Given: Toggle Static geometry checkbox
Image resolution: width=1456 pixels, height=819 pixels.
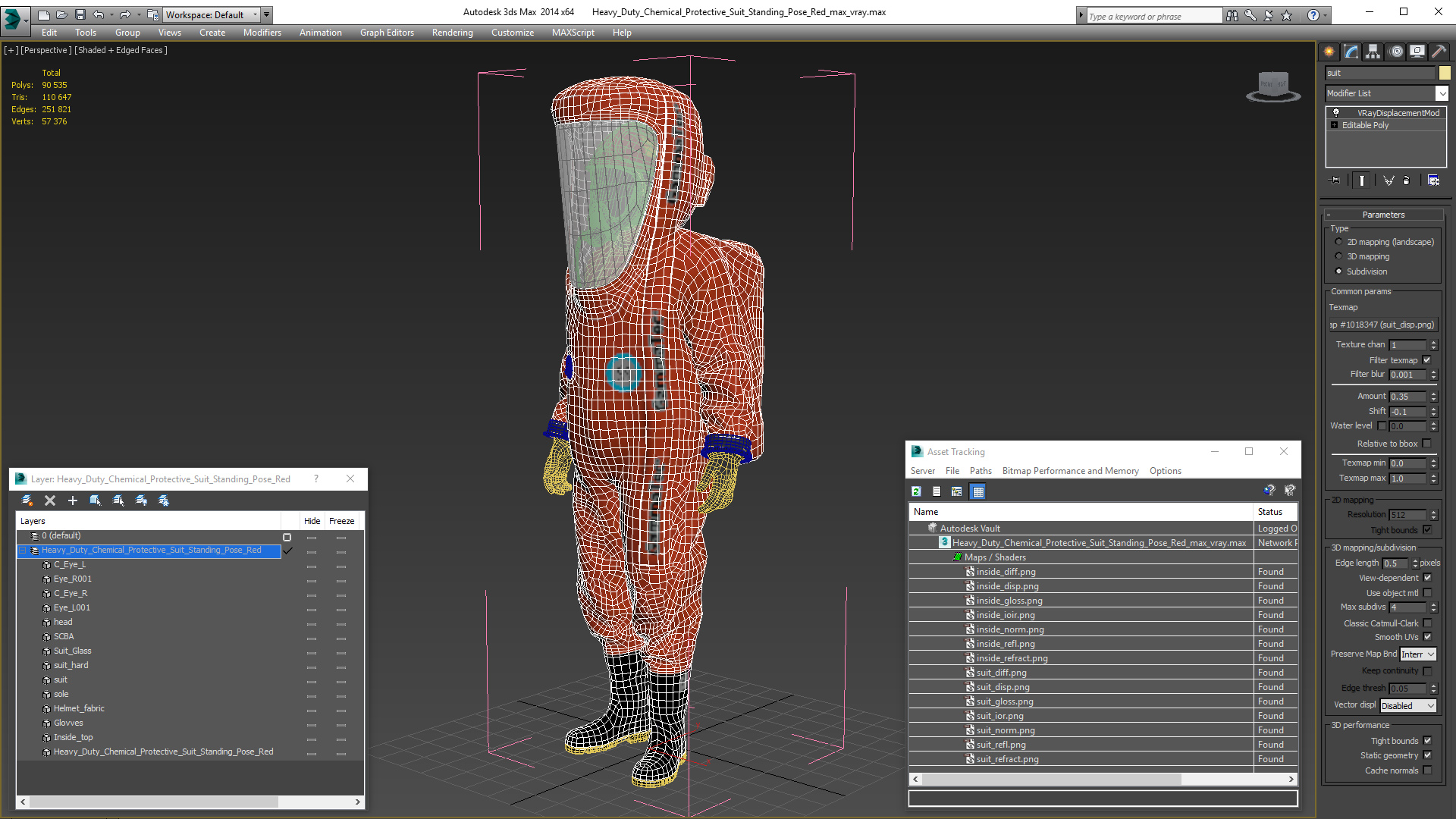Looking at the screenshot, I should click(x=1427, y=755).
